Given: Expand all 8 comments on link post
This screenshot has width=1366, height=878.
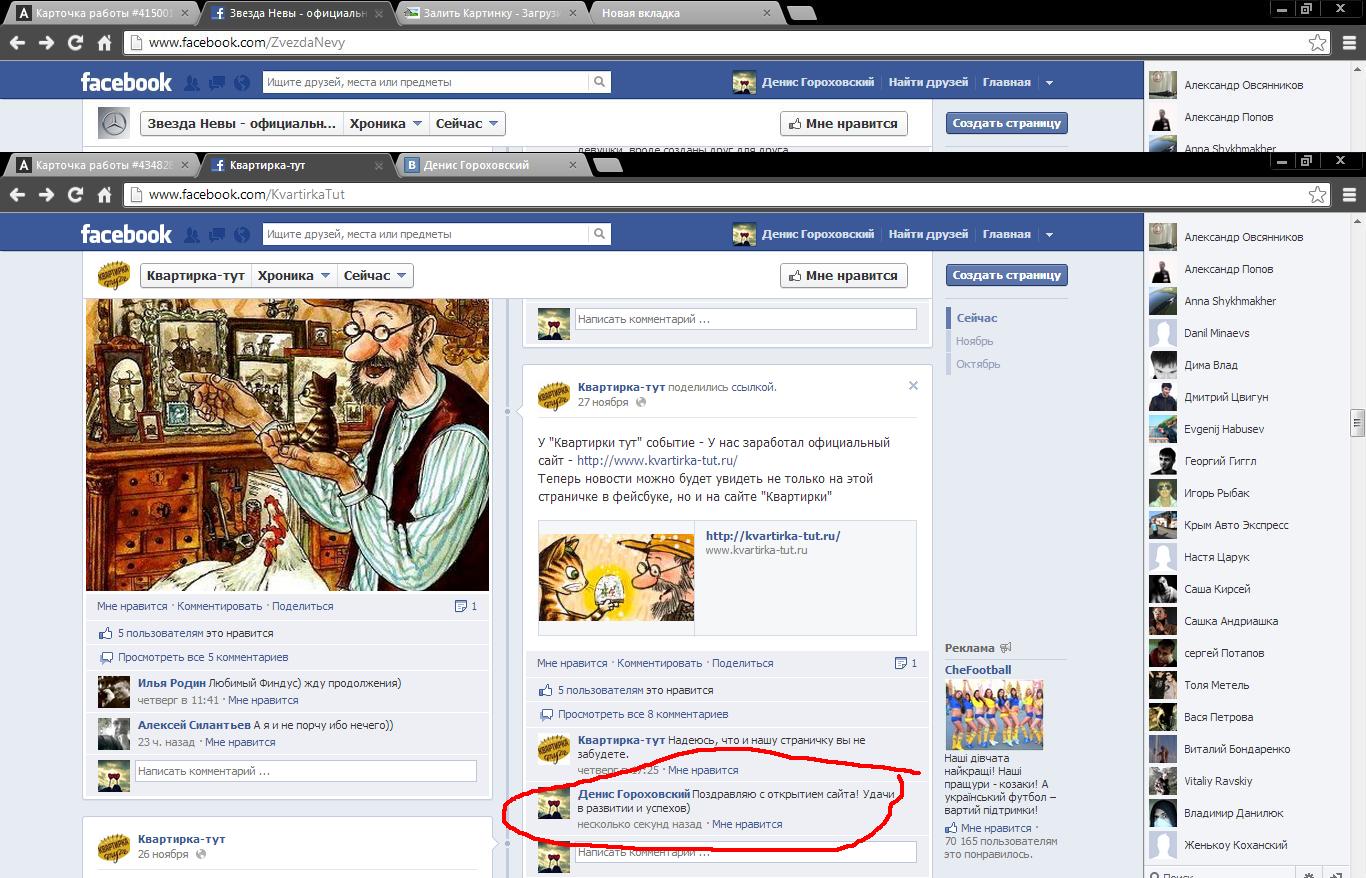Looking at the screenshot, I should click(x=643, y=714).
